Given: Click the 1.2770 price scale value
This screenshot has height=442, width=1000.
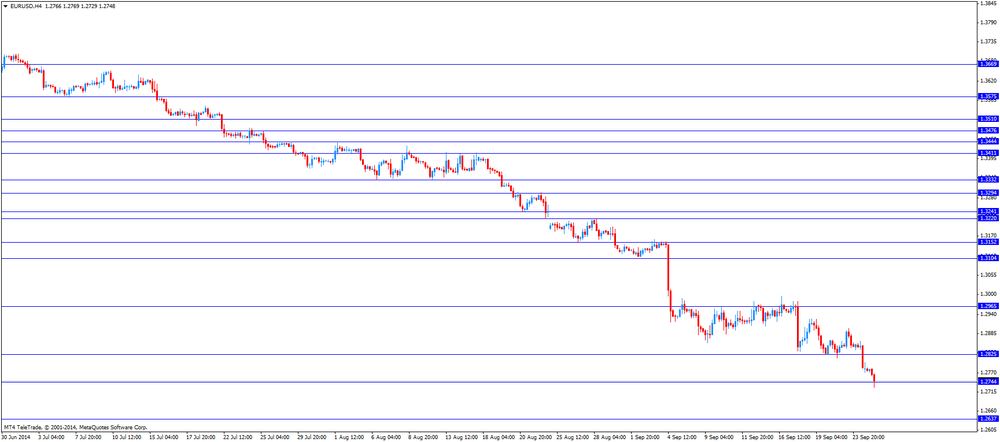Looking at the screenshot, I should click(x=988, y=372).
